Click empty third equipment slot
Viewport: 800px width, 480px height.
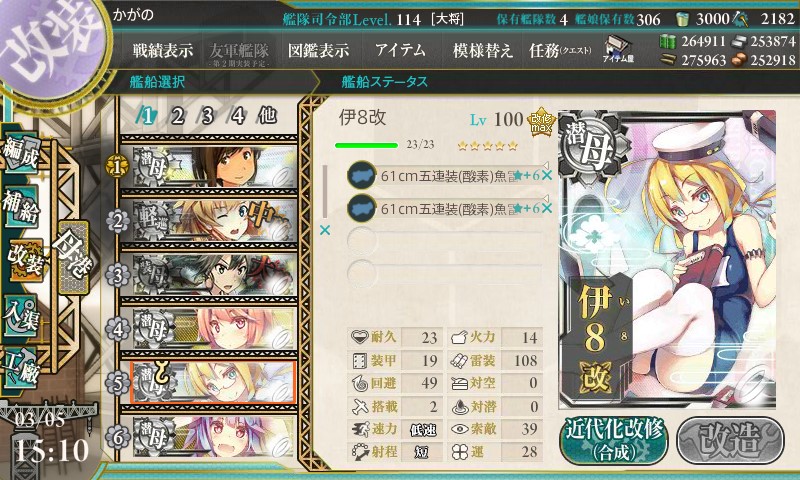[444, 241]
